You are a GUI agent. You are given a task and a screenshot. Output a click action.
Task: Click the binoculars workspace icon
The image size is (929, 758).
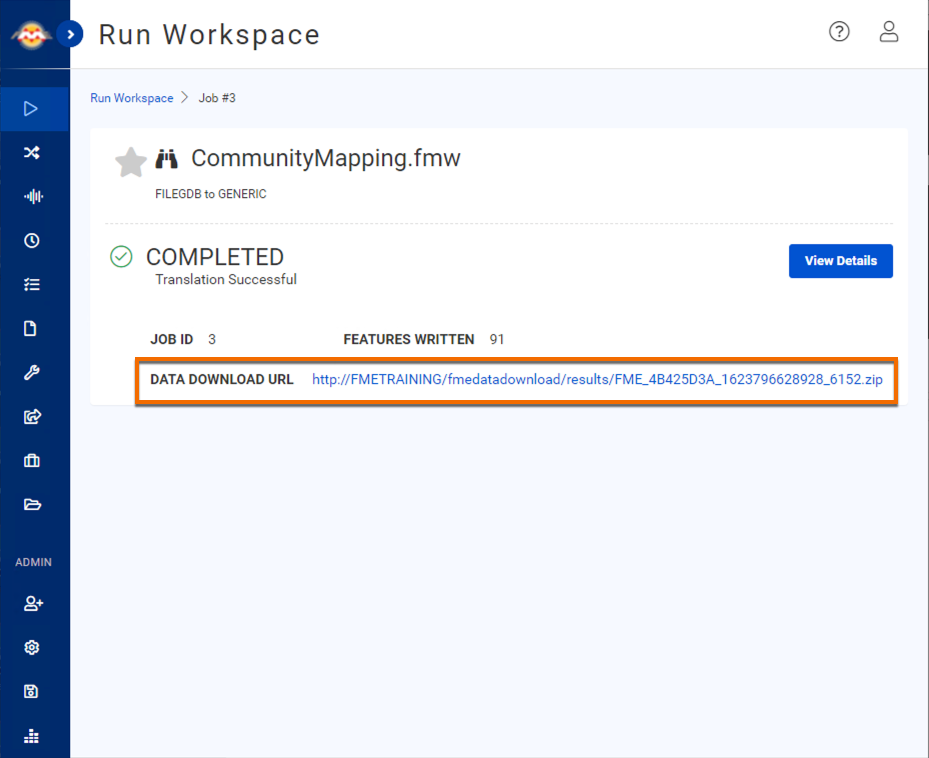166,159
